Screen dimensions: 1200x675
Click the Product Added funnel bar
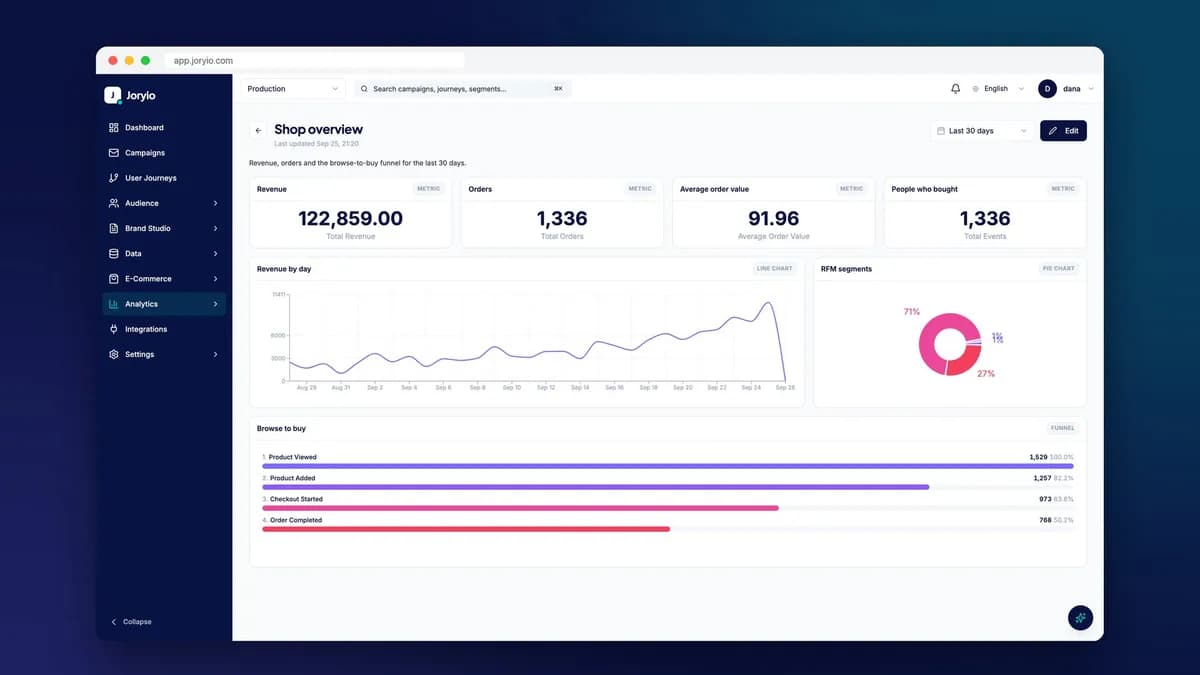coord(595,487)
